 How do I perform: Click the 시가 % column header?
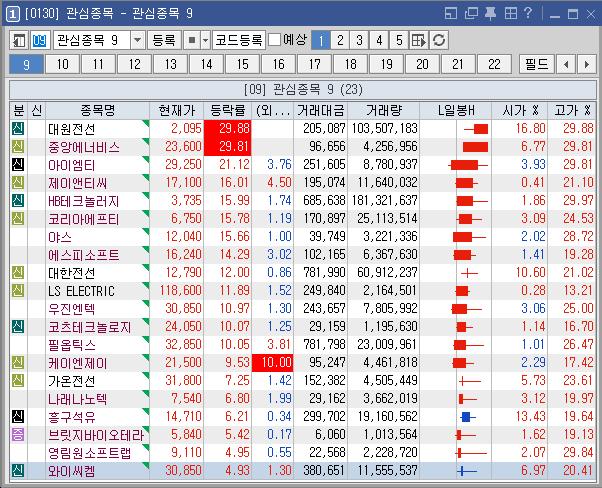(519, 111)
